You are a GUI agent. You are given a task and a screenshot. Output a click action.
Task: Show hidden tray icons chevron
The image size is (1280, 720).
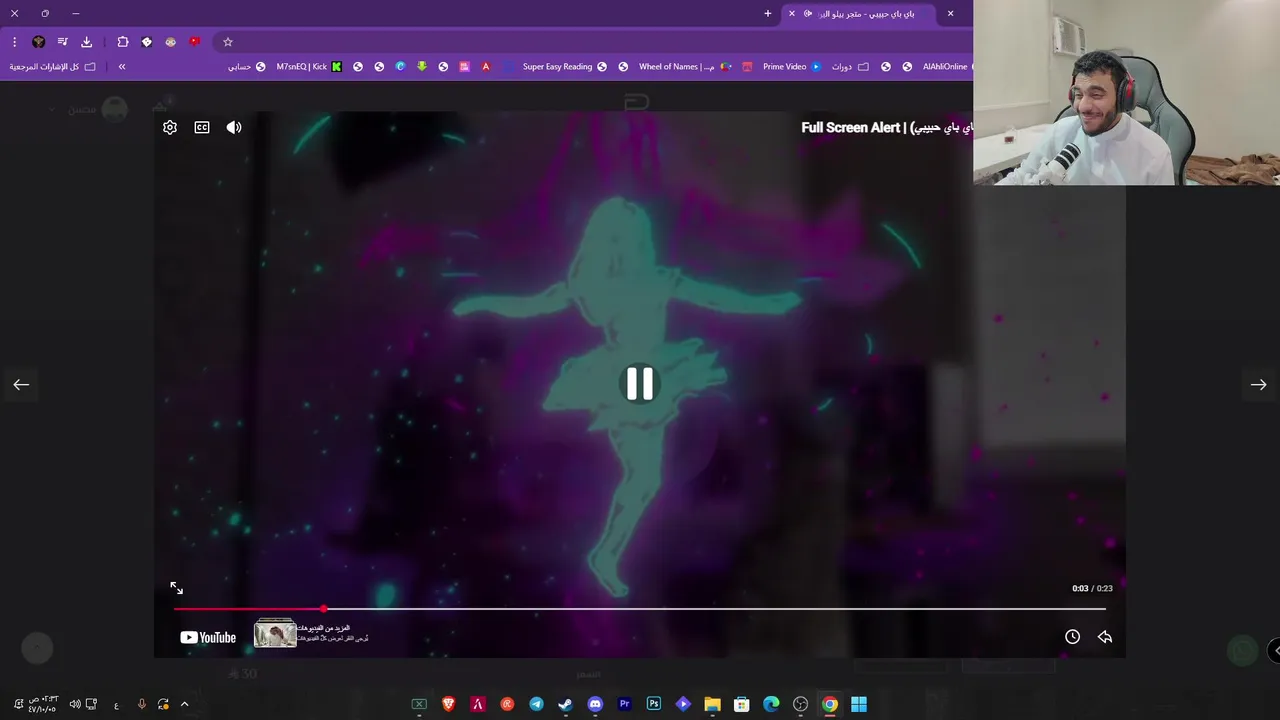[184, 704]
